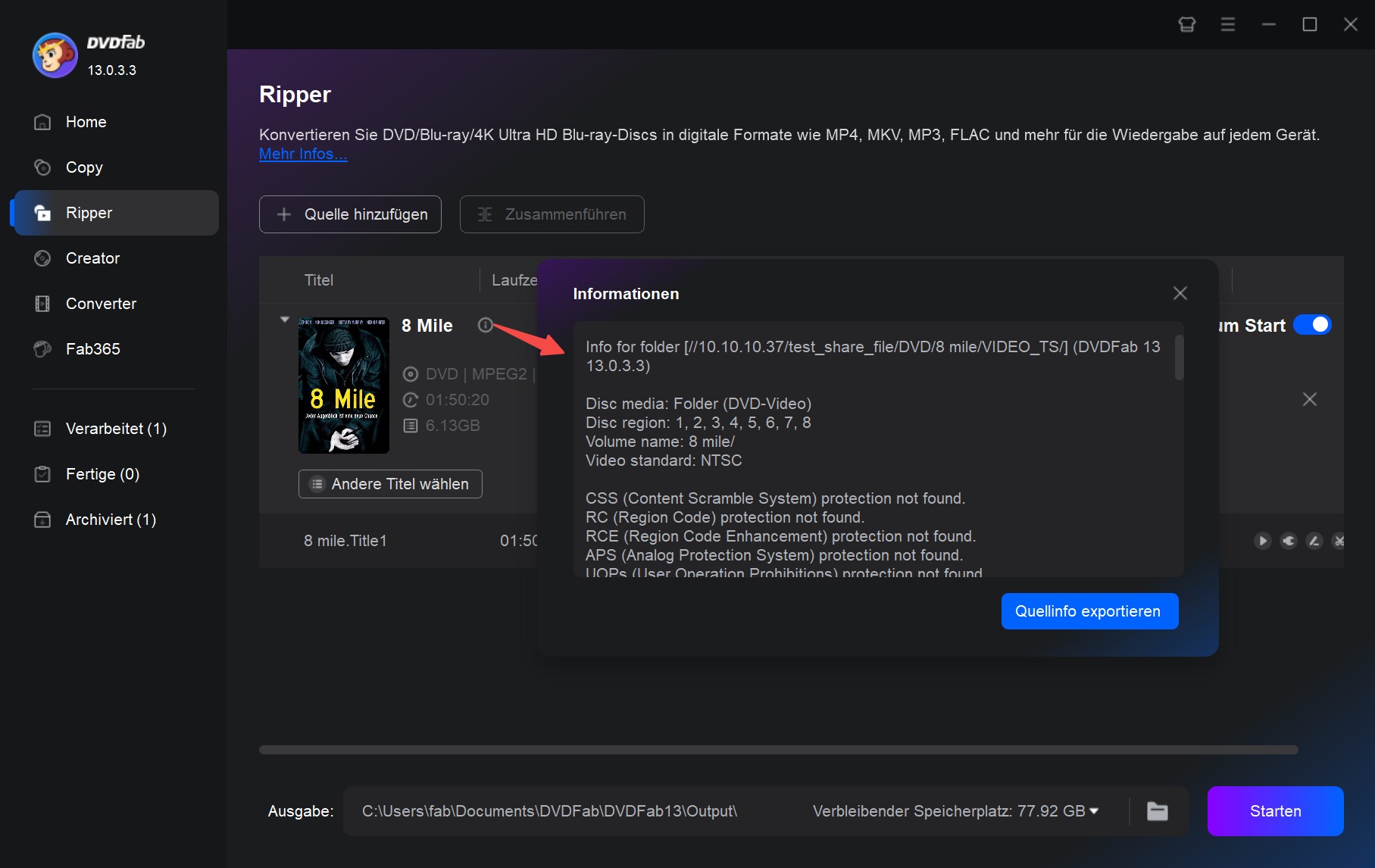Image resolution: width=1375 pixels, height=868 pixels.
Task: Click the 'Disc media: Folder (DVD-Video)' line
Action: coord(698,404)
